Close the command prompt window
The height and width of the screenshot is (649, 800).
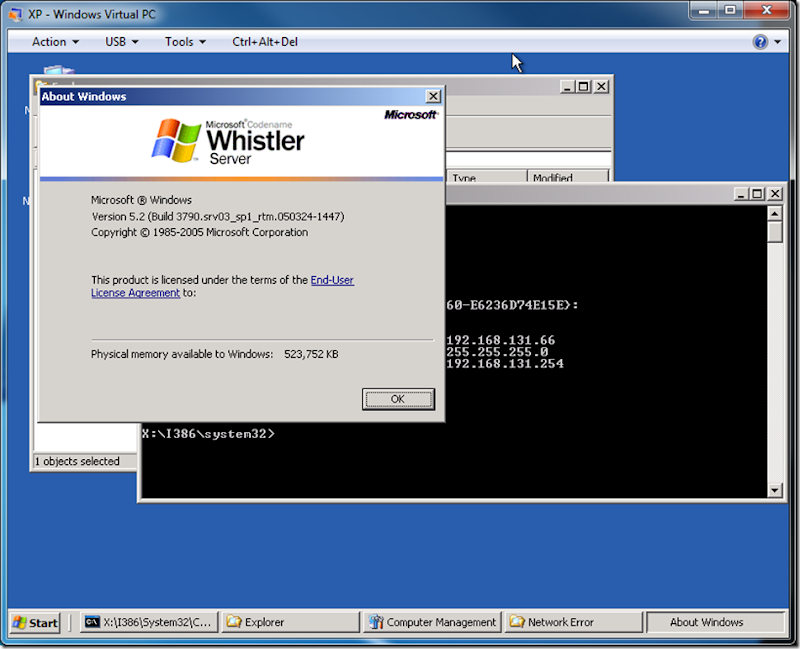click(x=774, y=194)
